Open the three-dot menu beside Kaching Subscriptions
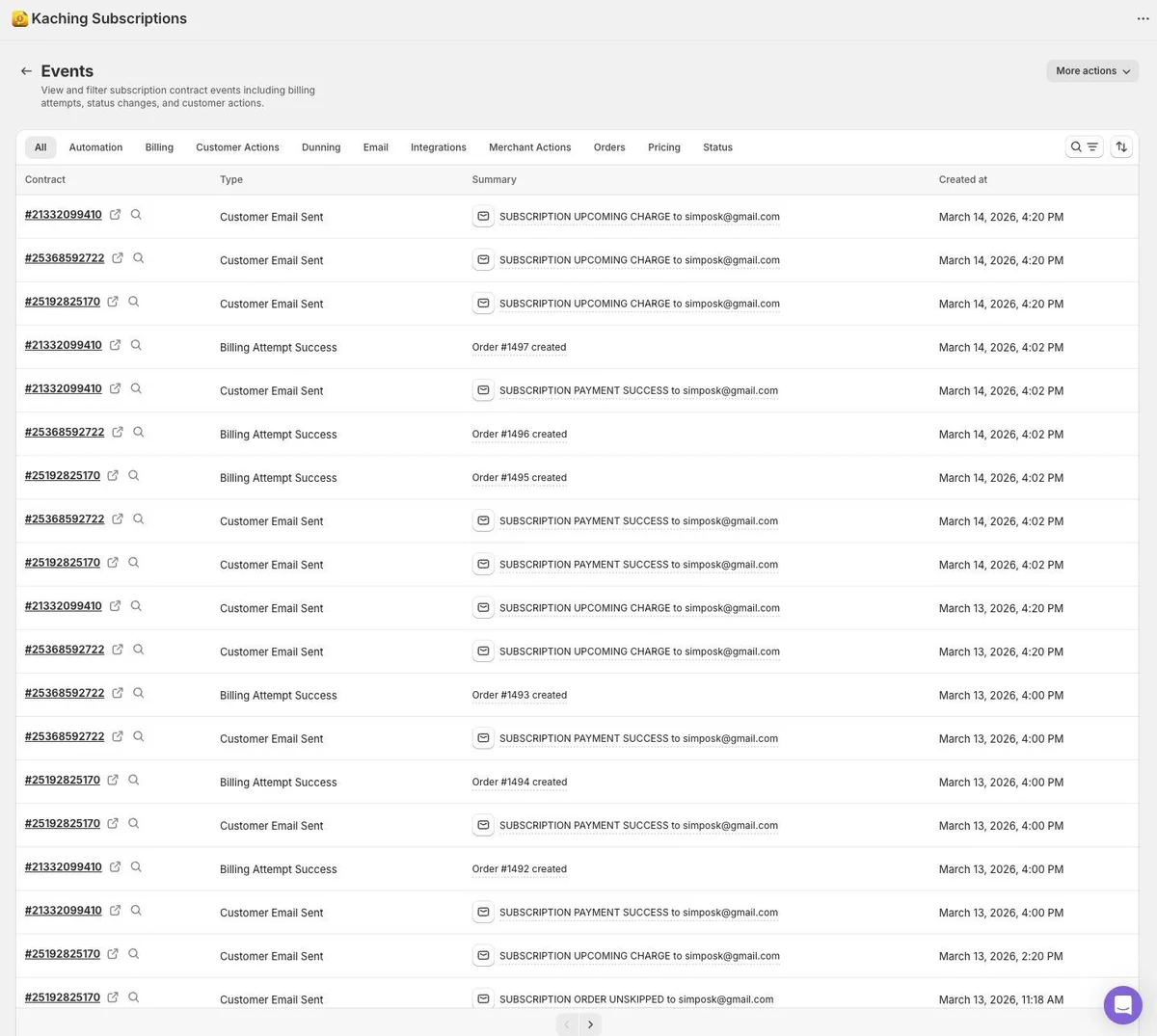Image resolution: width=1157 pixels, height=1036 pixels. [x=1143, y=19]
